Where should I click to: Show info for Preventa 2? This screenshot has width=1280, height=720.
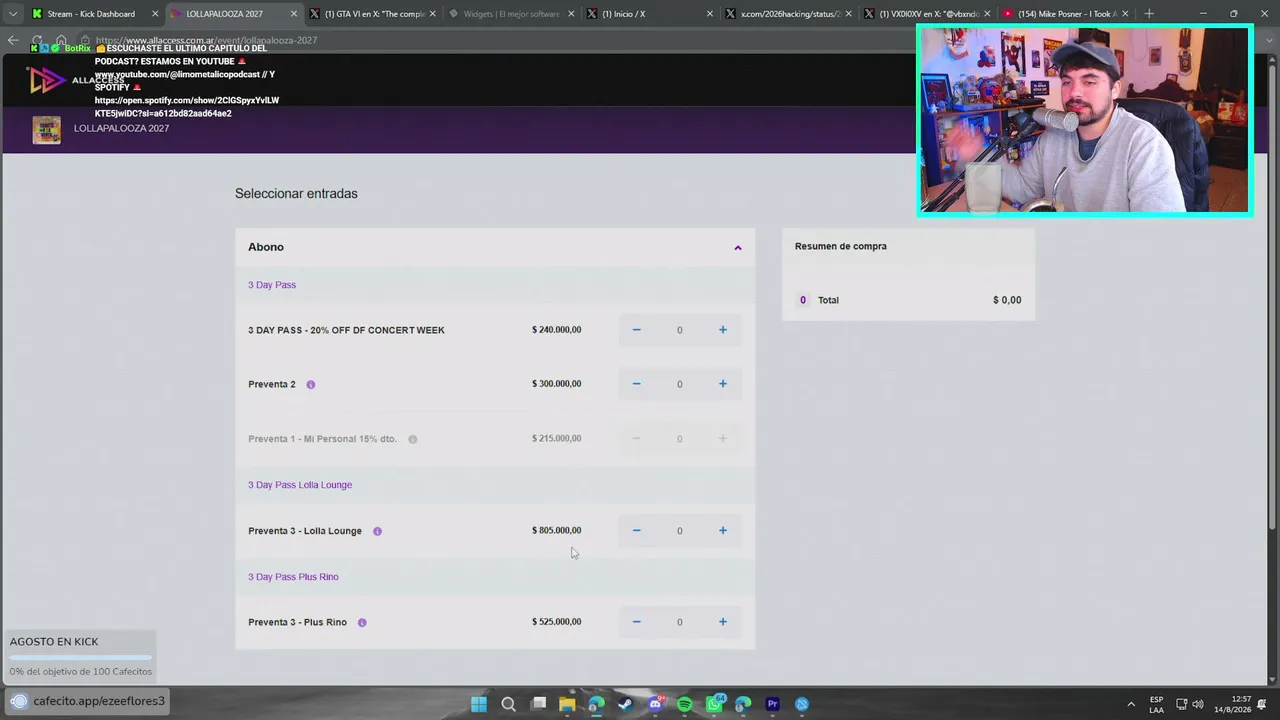coord(310,385)
